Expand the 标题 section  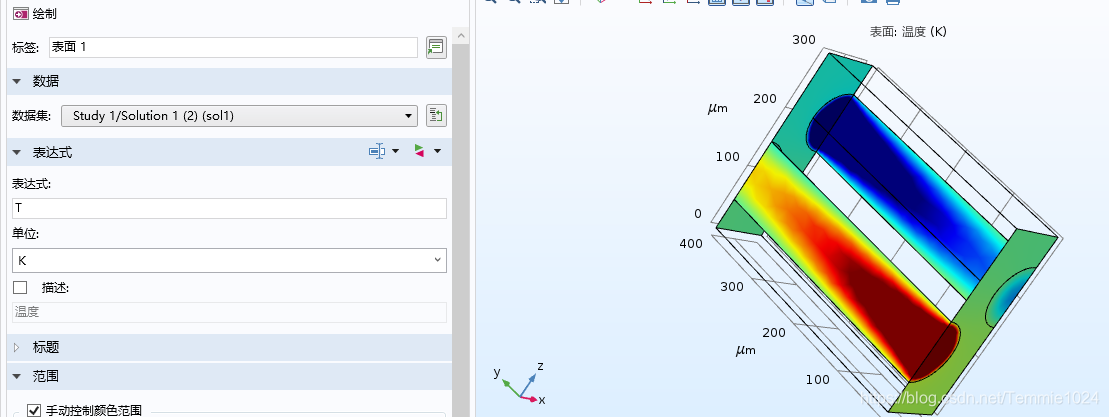click(x=17, y=347)
